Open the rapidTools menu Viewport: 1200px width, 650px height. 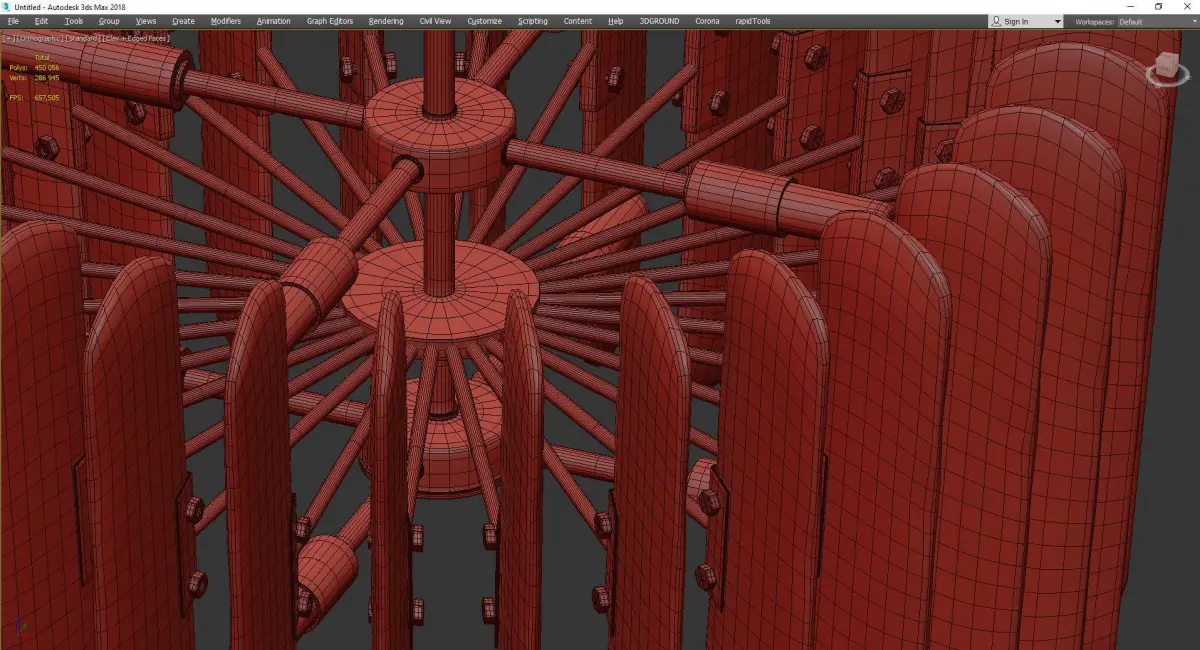coord(753,21)
